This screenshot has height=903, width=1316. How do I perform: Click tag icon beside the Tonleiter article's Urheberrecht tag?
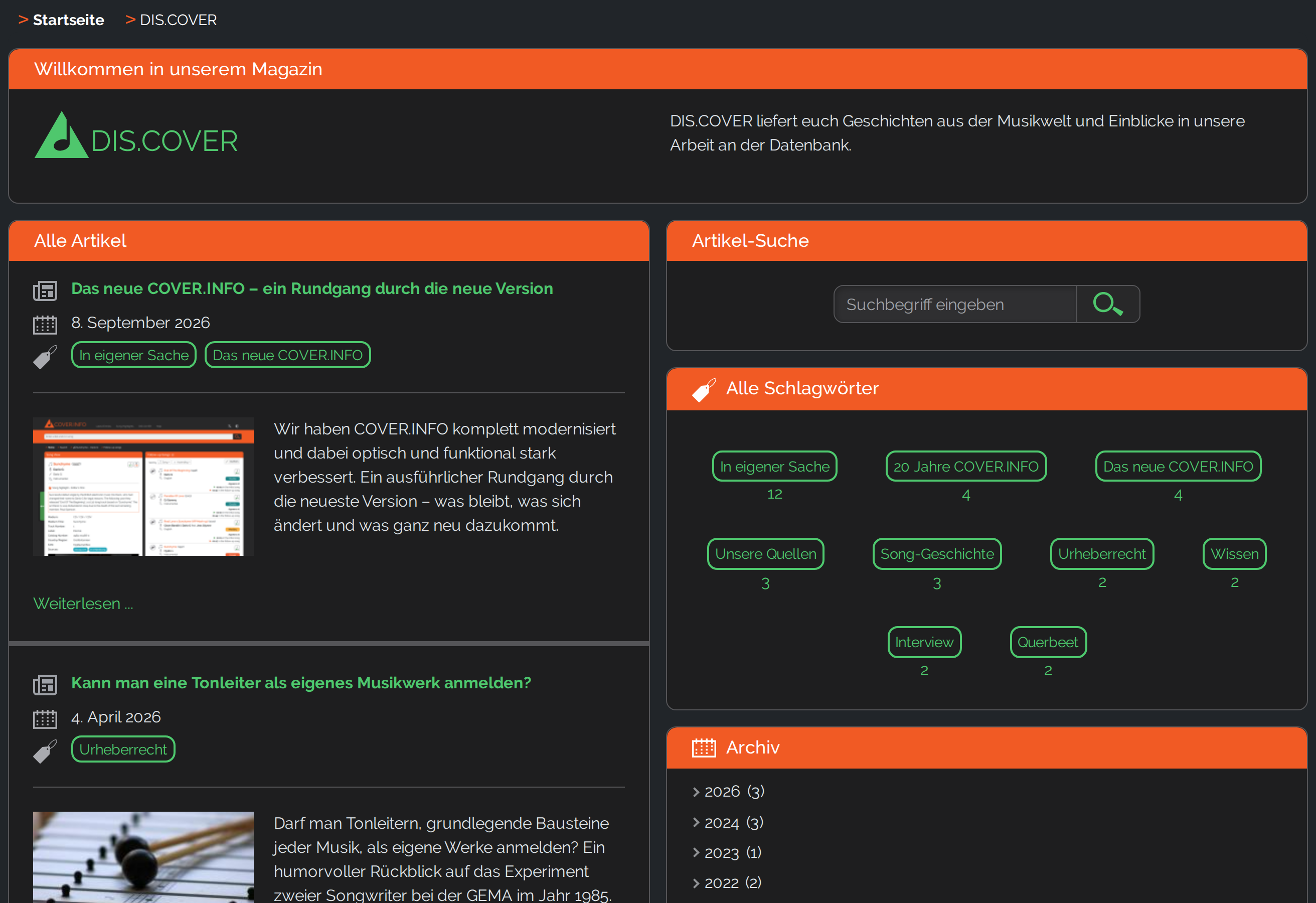coord(45,751)
